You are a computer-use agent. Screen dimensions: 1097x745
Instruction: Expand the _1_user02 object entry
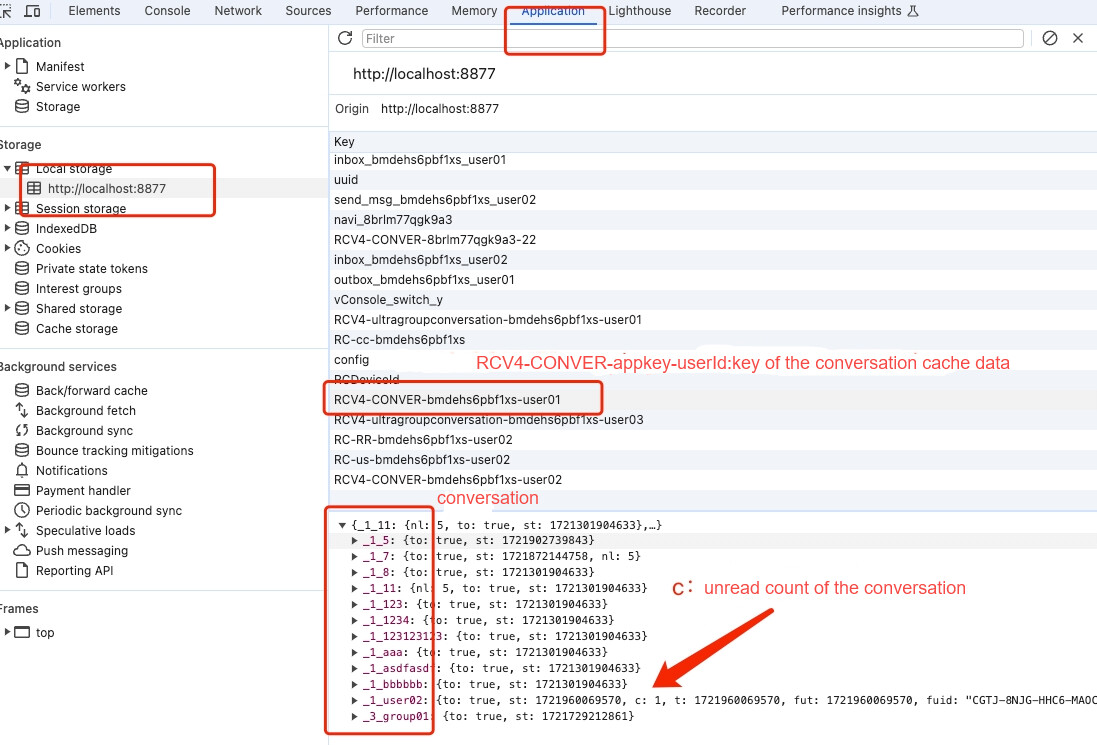355,700
